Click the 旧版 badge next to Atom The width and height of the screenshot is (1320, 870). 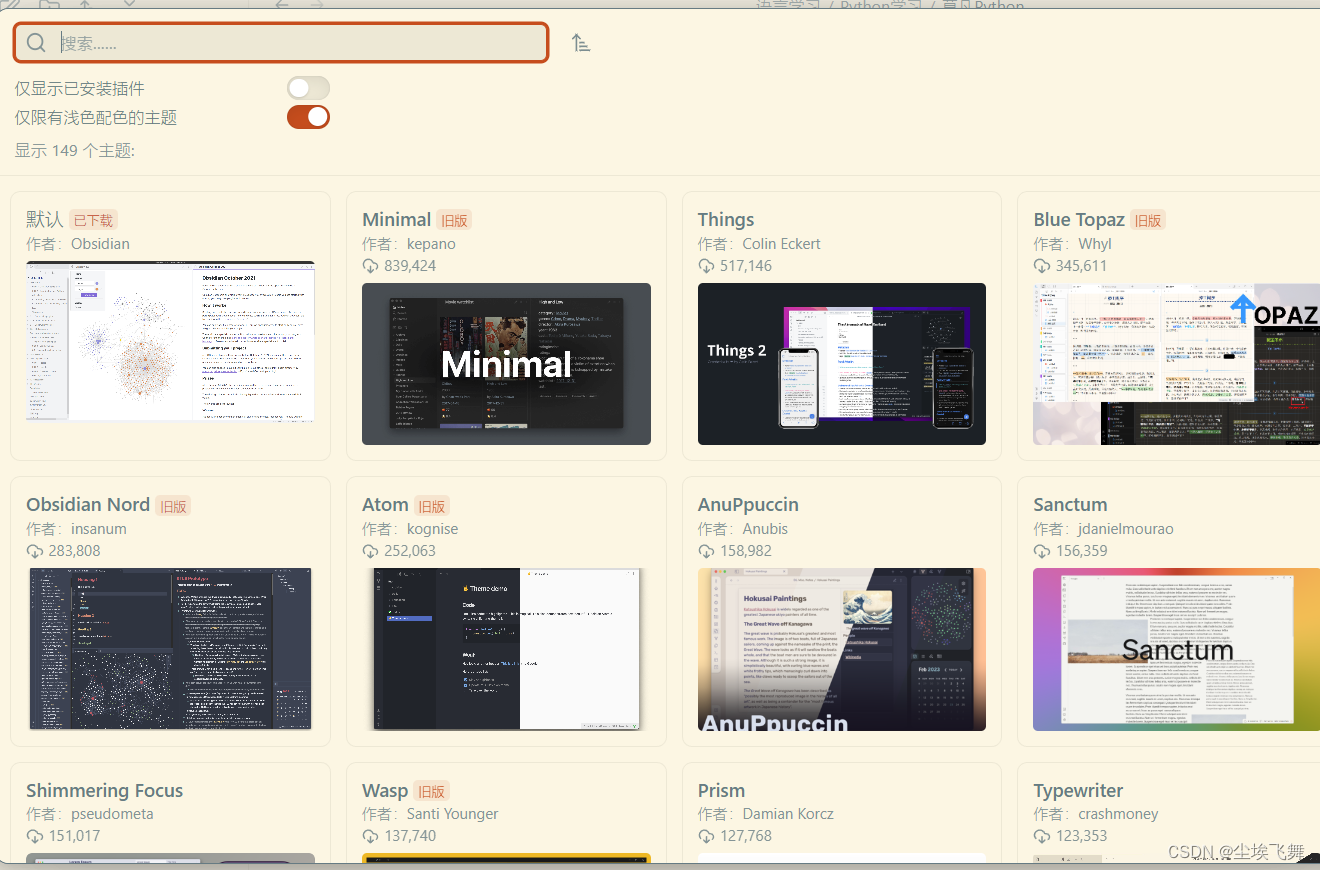[431, 506]
